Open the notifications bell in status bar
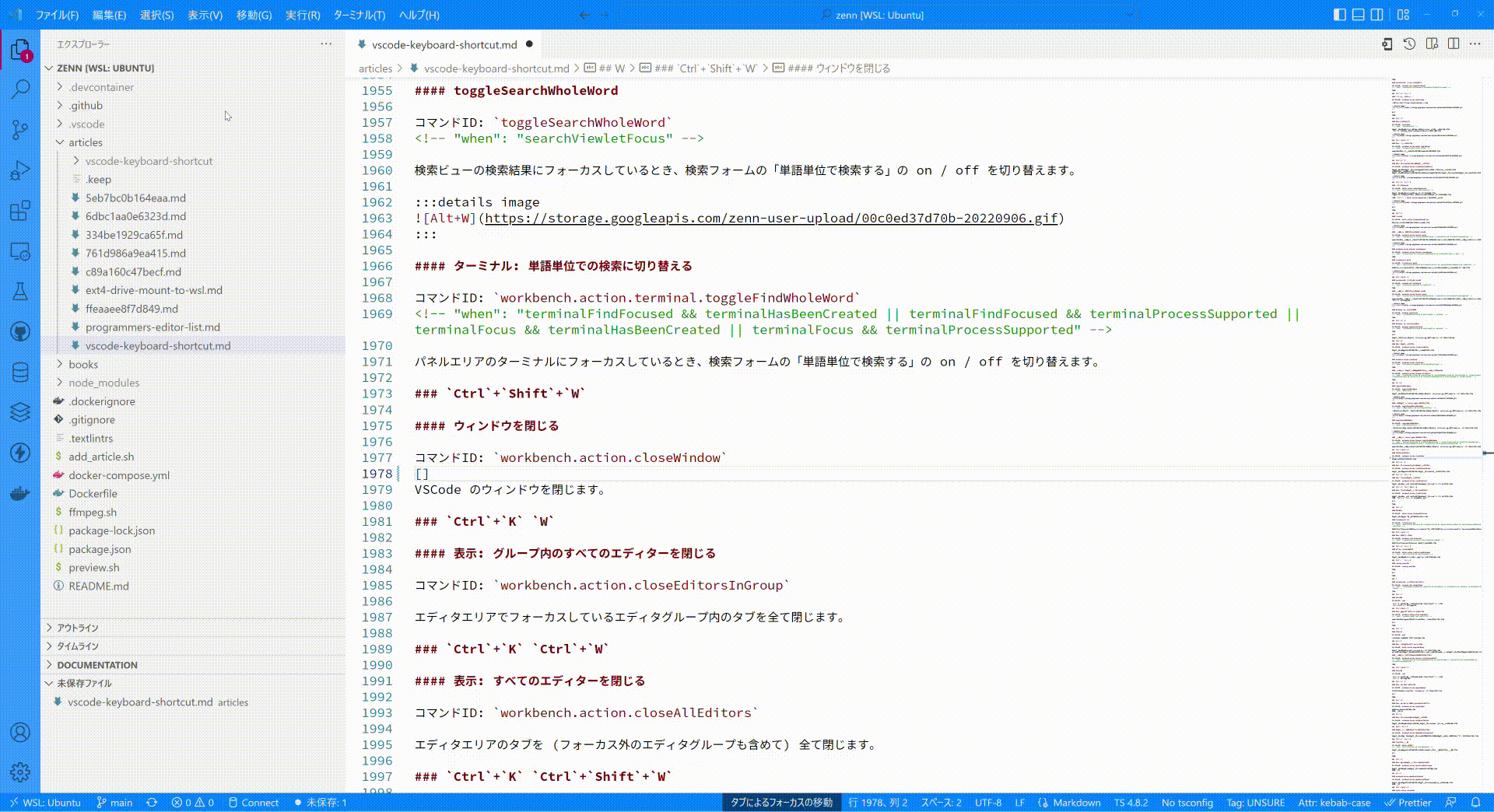1494x812 pixels. 1475,803
